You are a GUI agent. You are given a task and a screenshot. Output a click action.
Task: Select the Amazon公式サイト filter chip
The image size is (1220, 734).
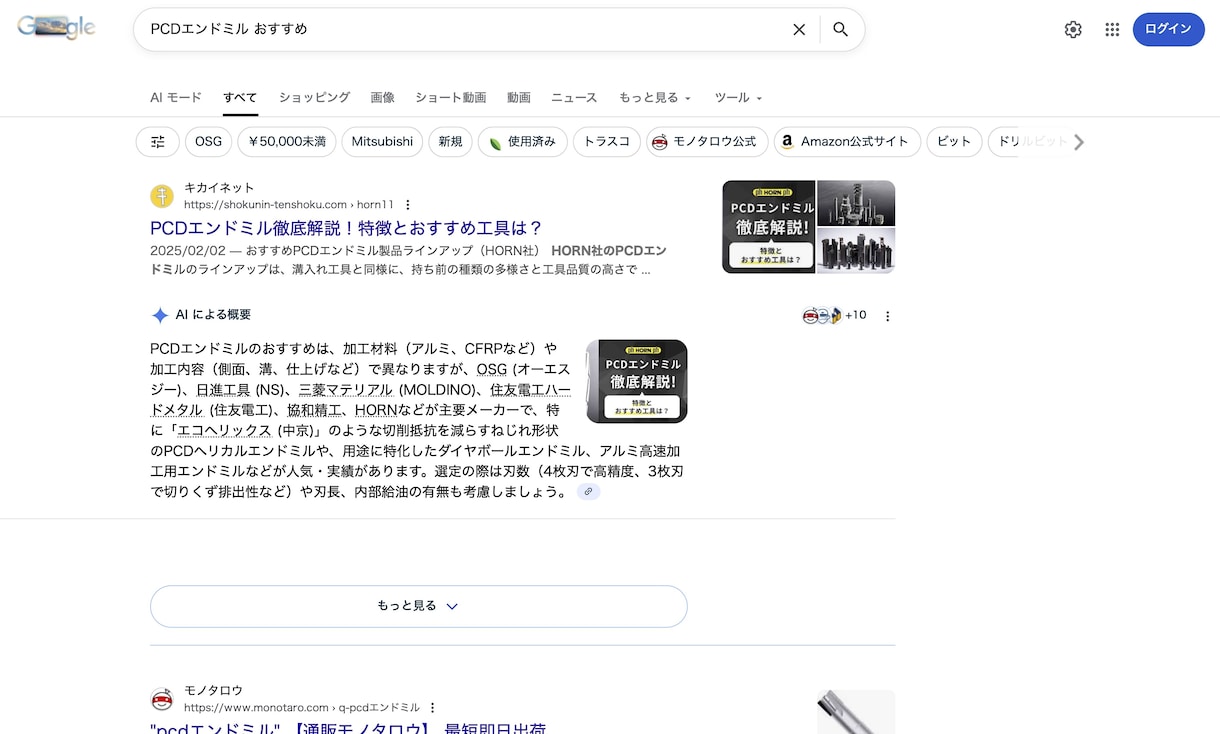pyautogui.click(x=847, y=142)
